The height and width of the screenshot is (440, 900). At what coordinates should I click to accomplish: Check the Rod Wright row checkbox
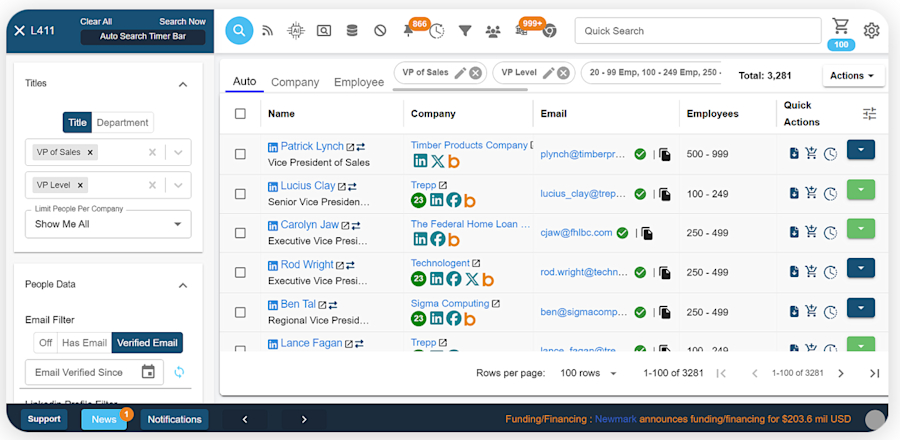240,272
